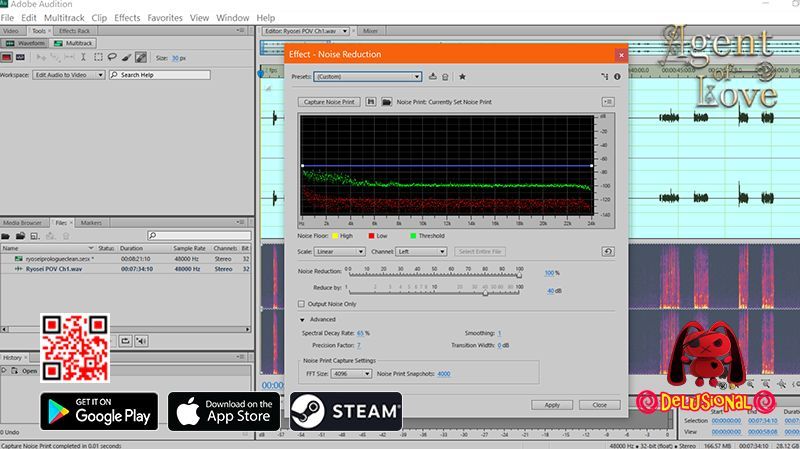800x449 pixels.
Task: Open channel map routing icon in effect dialog
Action: (x=605, y=77)
